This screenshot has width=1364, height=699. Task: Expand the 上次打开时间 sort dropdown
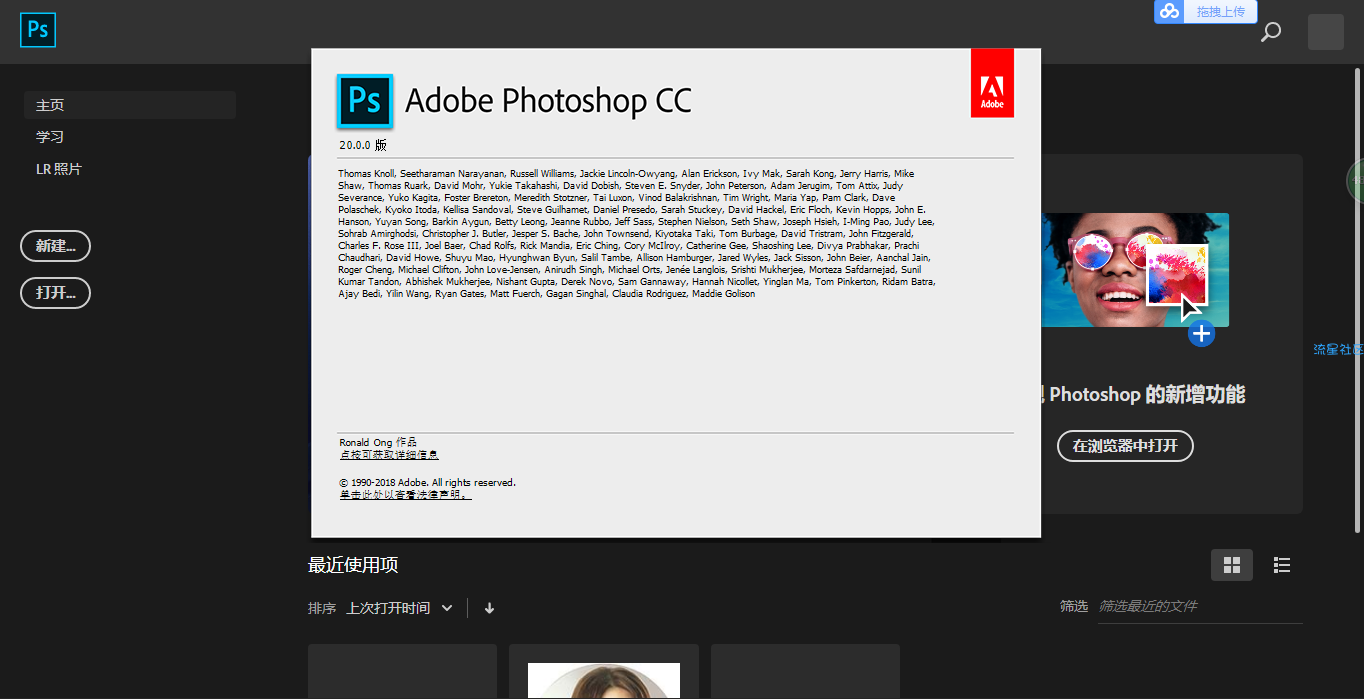tap(400, 608)
